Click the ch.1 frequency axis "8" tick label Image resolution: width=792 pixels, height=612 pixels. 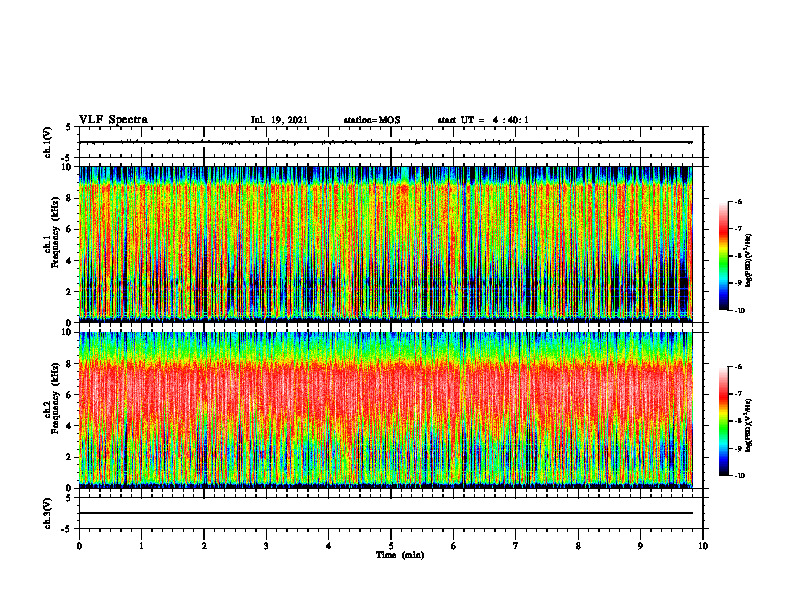pos(70,198)
